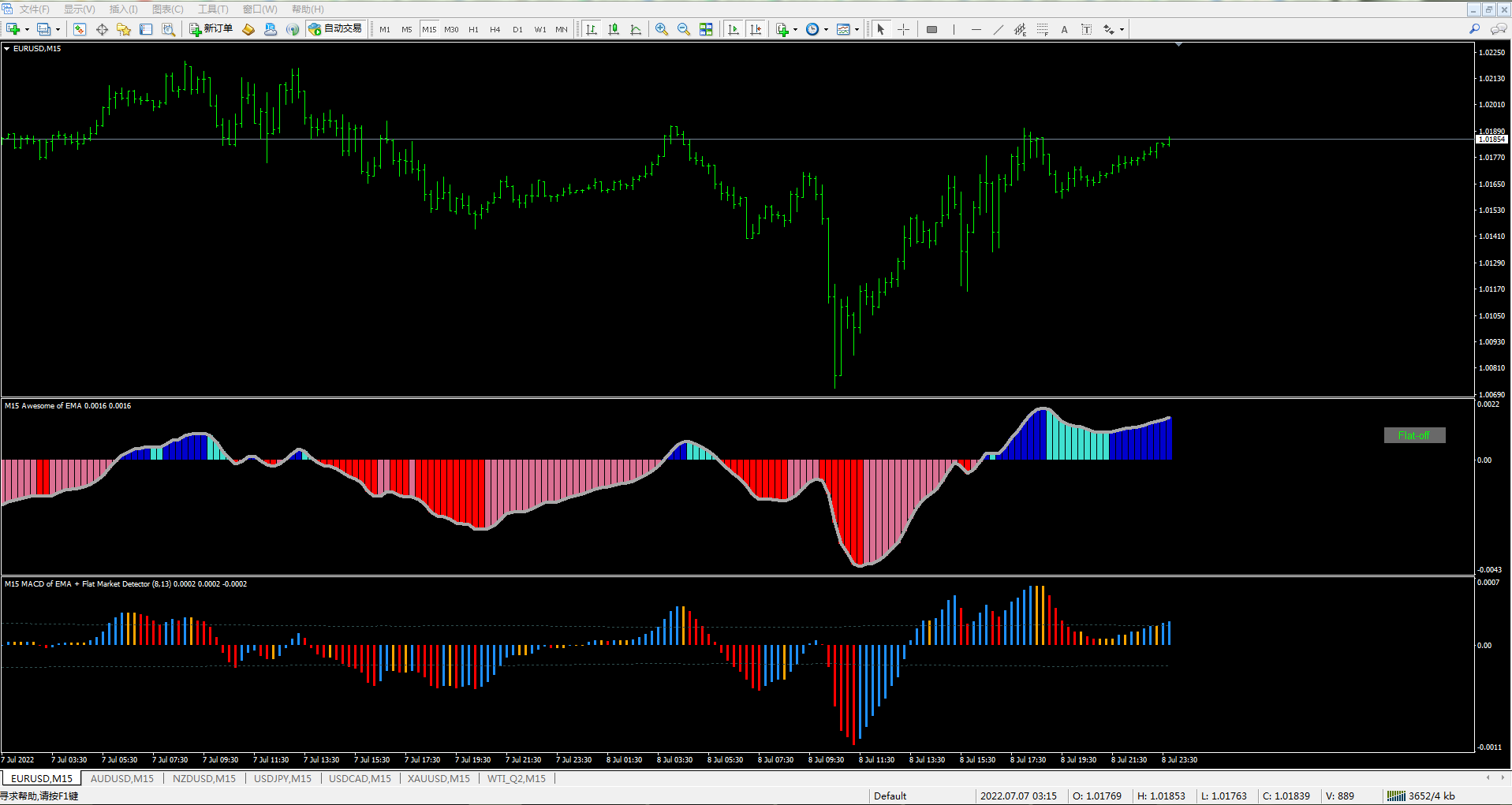Image resolution: width=1512 pixels, height=805 pixels.
Task: Zoom out of the chart
Action: [x=684, y=29]
